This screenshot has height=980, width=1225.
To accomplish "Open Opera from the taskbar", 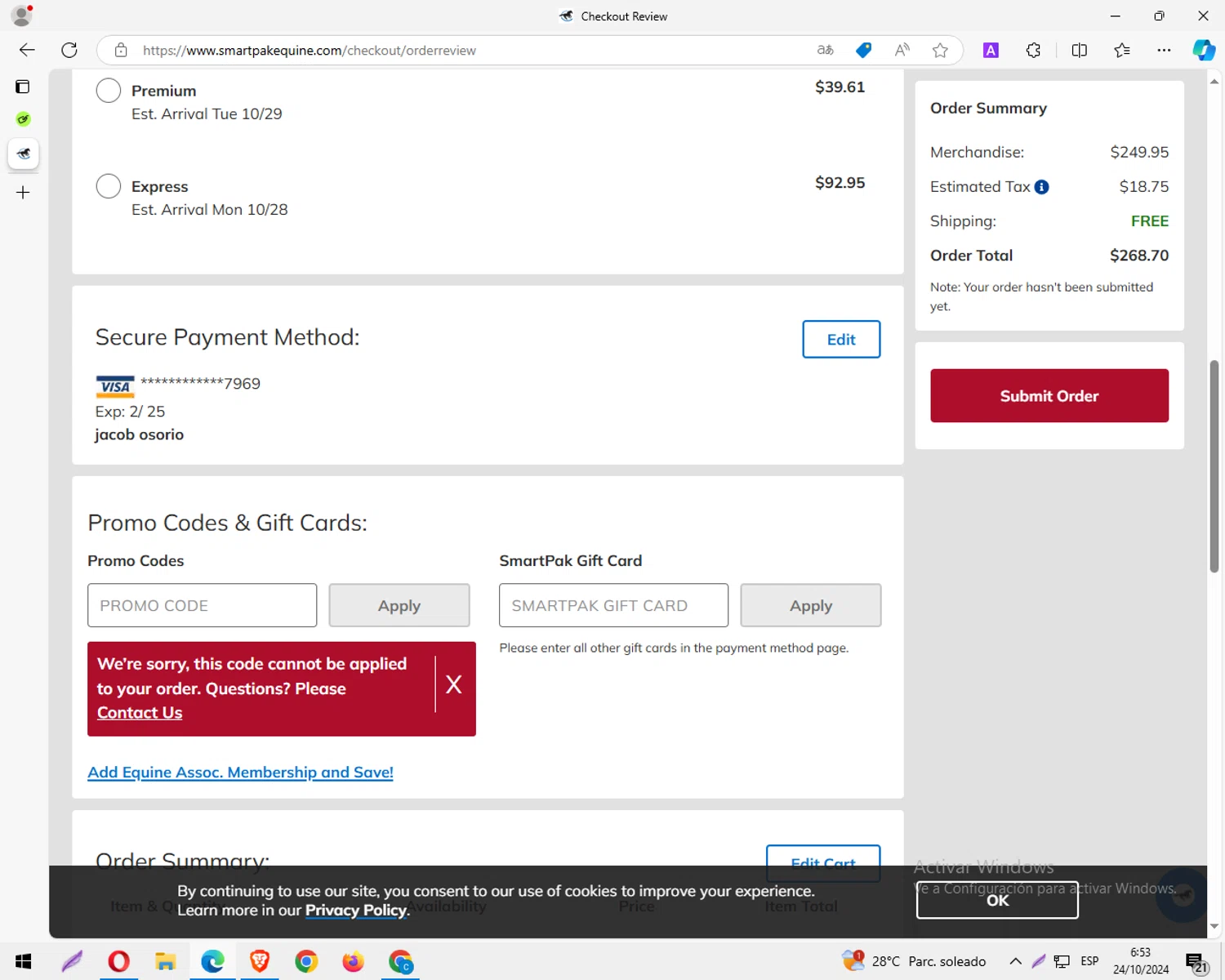I will pyautogui.click(x=118, y=961).
